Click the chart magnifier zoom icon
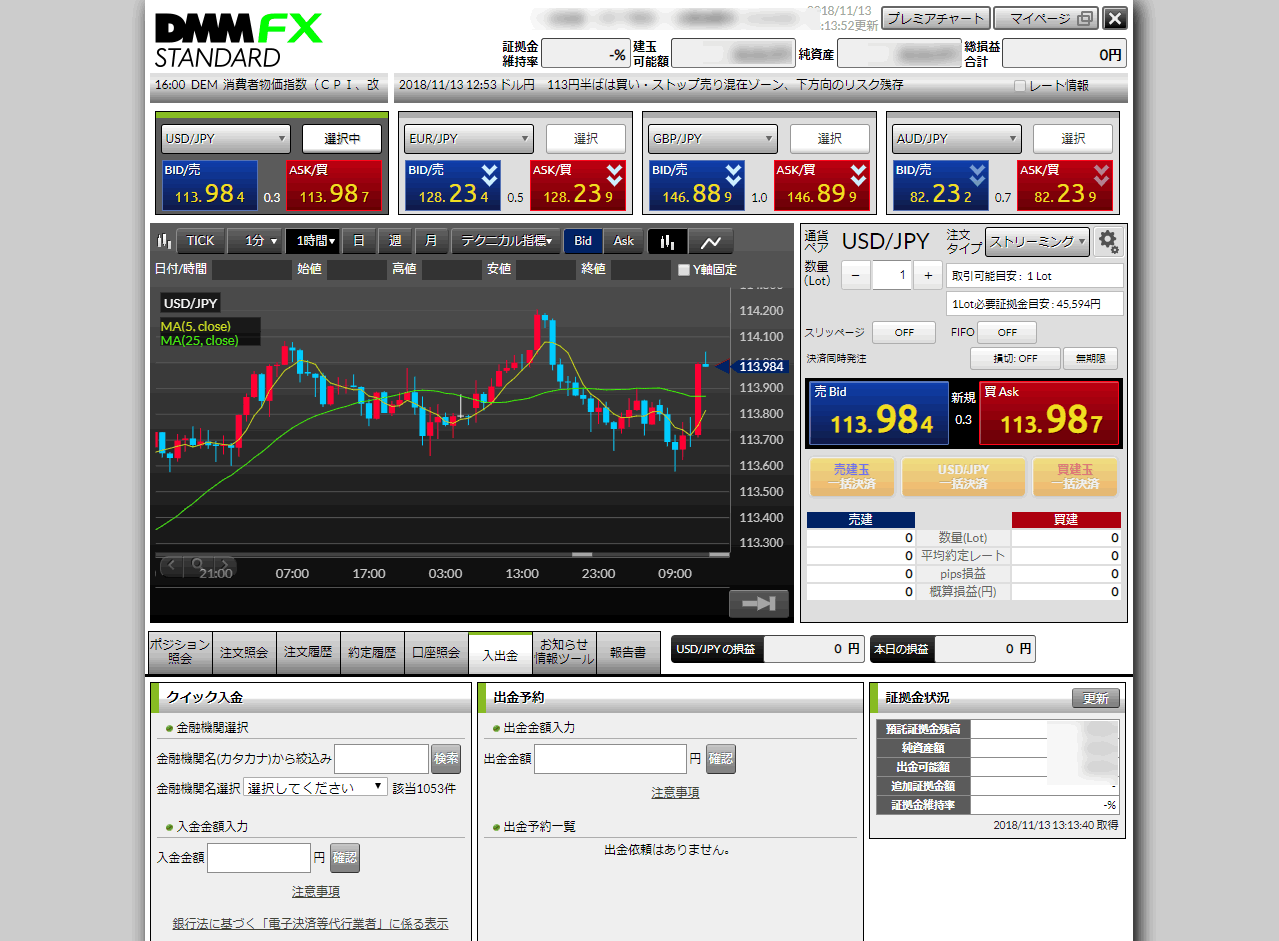This screenshot has width=1279, height=941. [198, 566]
